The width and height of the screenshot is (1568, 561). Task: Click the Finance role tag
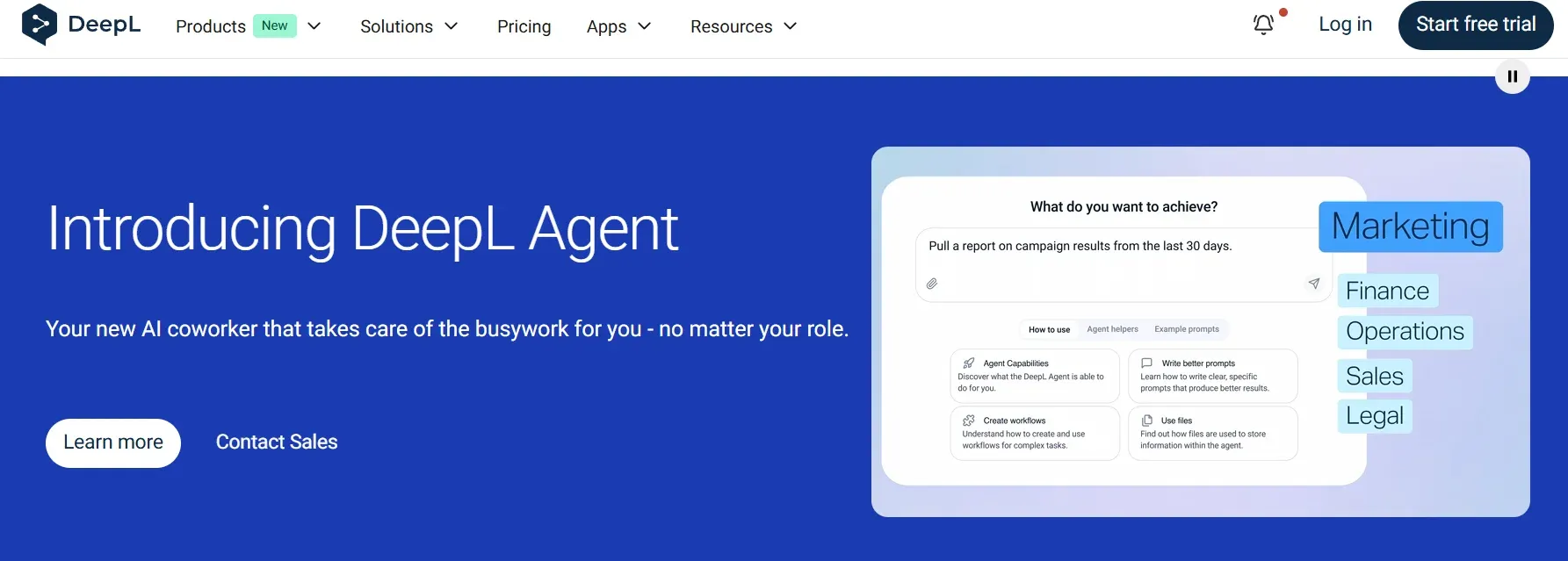1388,291
